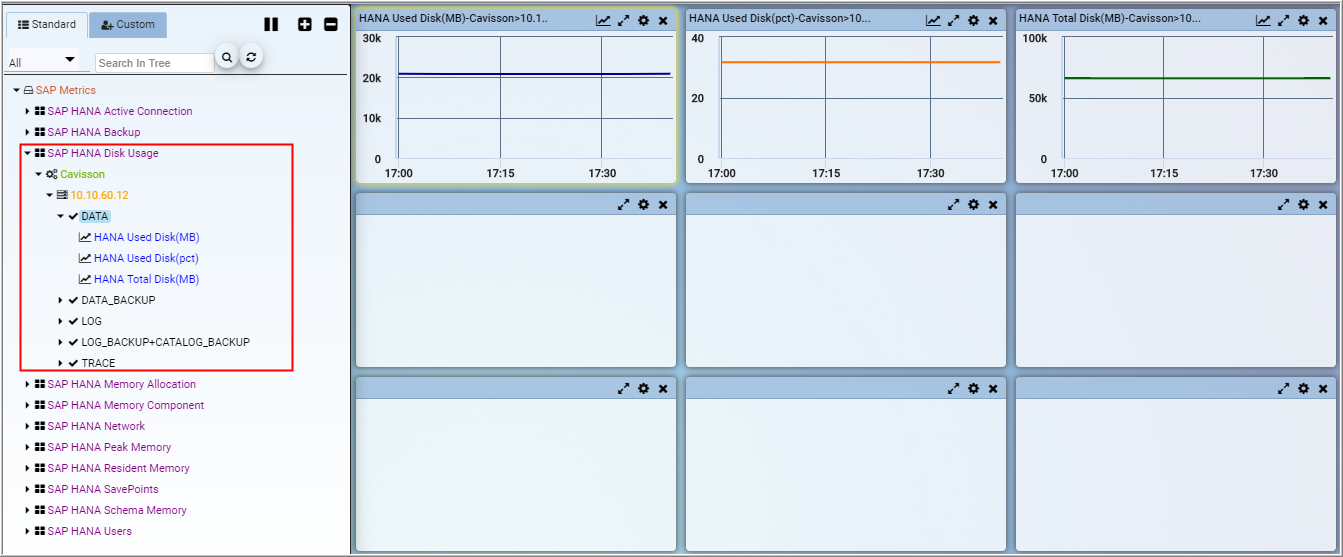Open SAP HANA Peak Memory group
Screen dimensions: 1343x557
tap(109, 447)
